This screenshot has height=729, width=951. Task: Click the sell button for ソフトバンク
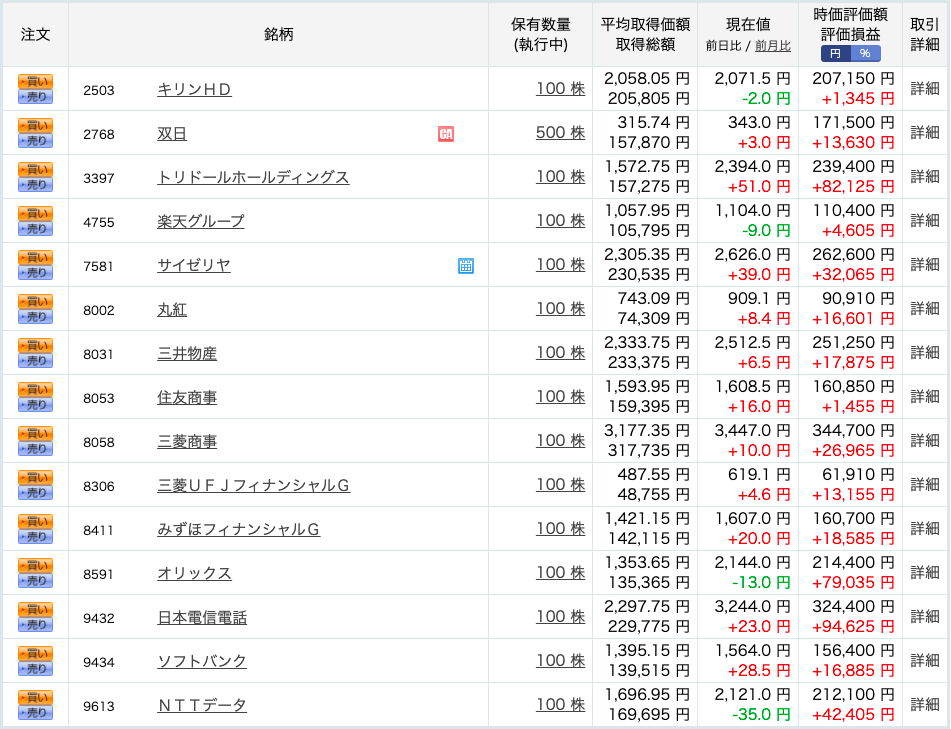35,669
